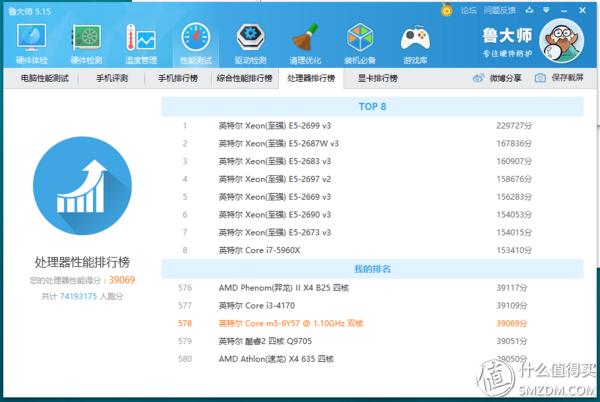Select row Xeon E5-2683 v3
The image size is (600, 402).
click(372, 161)
